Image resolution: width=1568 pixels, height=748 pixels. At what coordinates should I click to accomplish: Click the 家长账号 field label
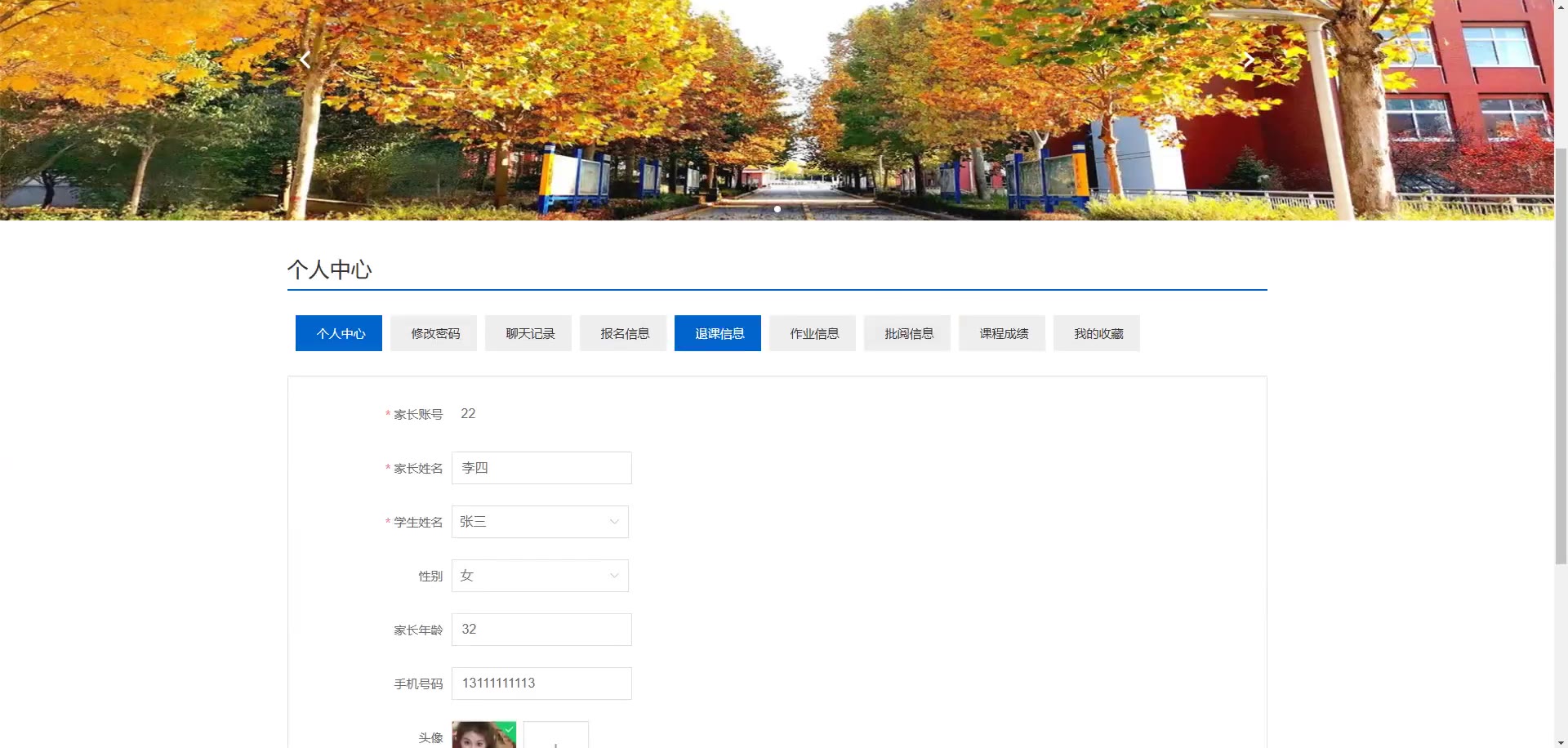[x=418, y=415]
